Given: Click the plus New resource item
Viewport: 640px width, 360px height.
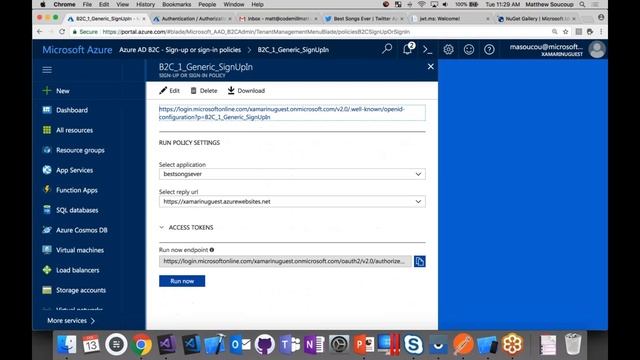Looking at the screenshot, I should click(56, 91).
